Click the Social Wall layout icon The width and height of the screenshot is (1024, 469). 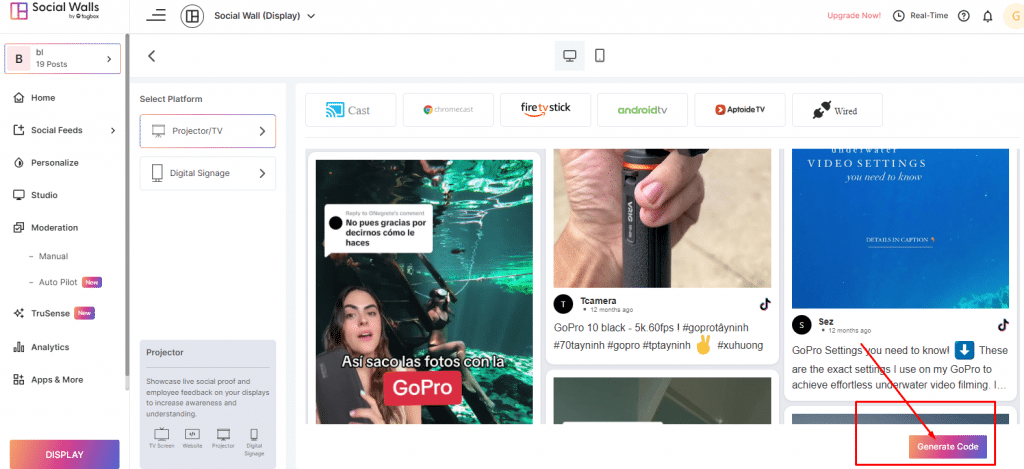(192, 16)
